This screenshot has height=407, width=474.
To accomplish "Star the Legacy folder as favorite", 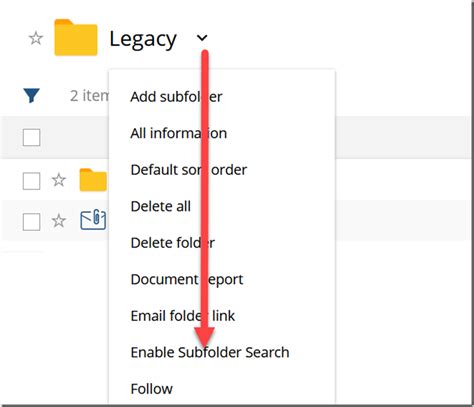I will tap(36, 38).
